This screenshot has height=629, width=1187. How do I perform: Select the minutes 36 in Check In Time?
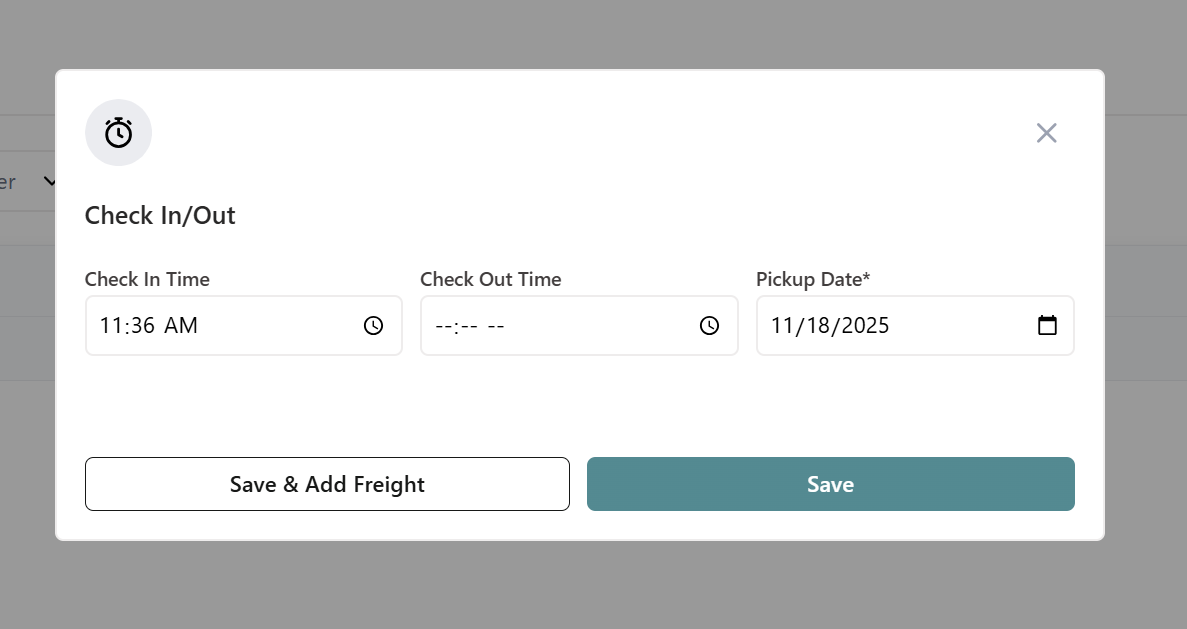141,325
